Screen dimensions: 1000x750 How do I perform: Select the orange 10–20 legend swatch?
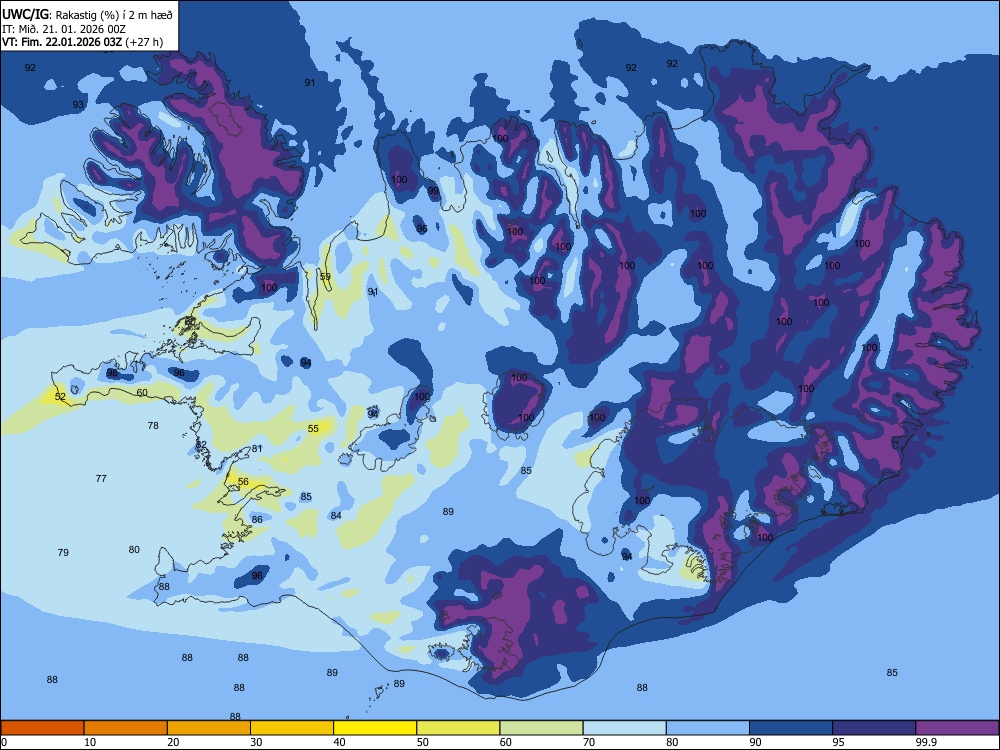[126, 728]
